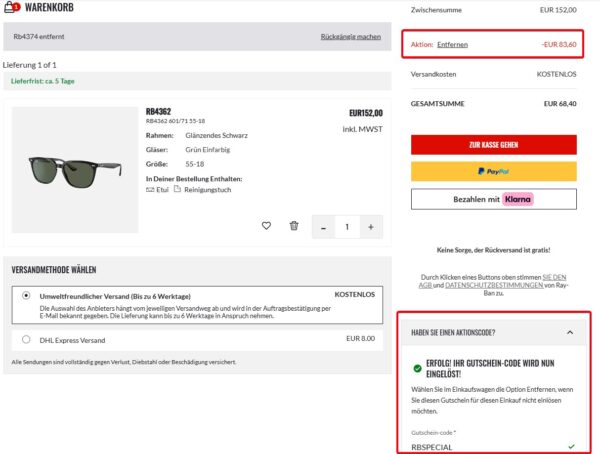Click Rückgängig machen undo link
The height and width of the screenshot is (454, 600).
(350, 37)
